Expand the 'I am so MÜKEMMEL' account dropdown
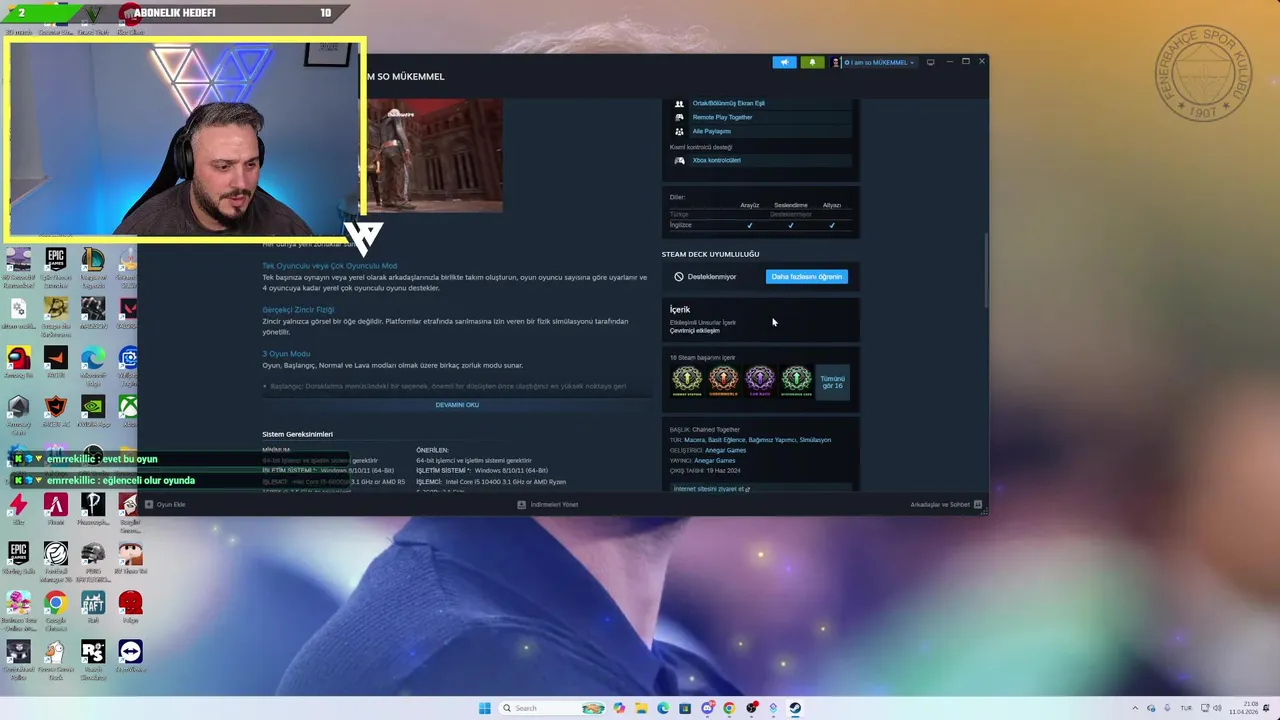The image size is (1280, 720). [878, 62]
